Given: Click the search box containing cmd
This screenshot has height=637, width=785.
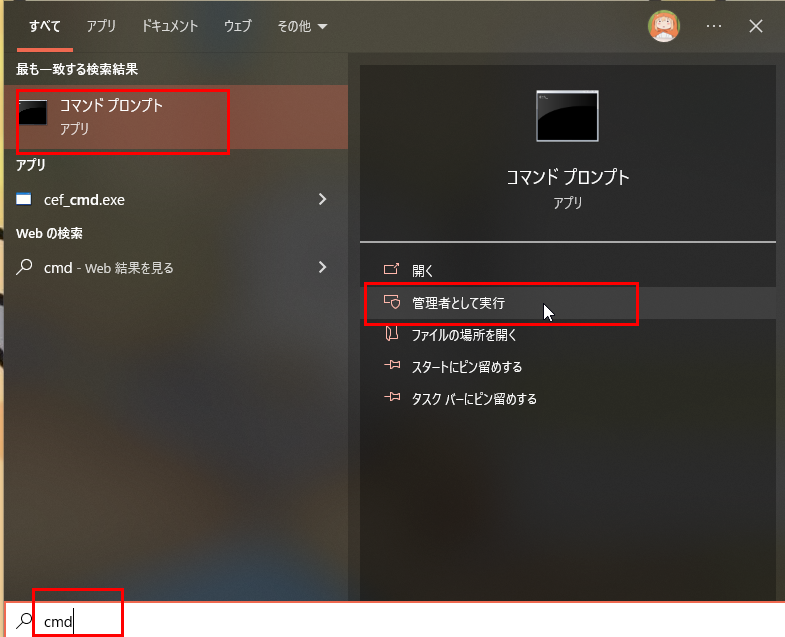Looking at the screenshot, I should pos(395,620).
